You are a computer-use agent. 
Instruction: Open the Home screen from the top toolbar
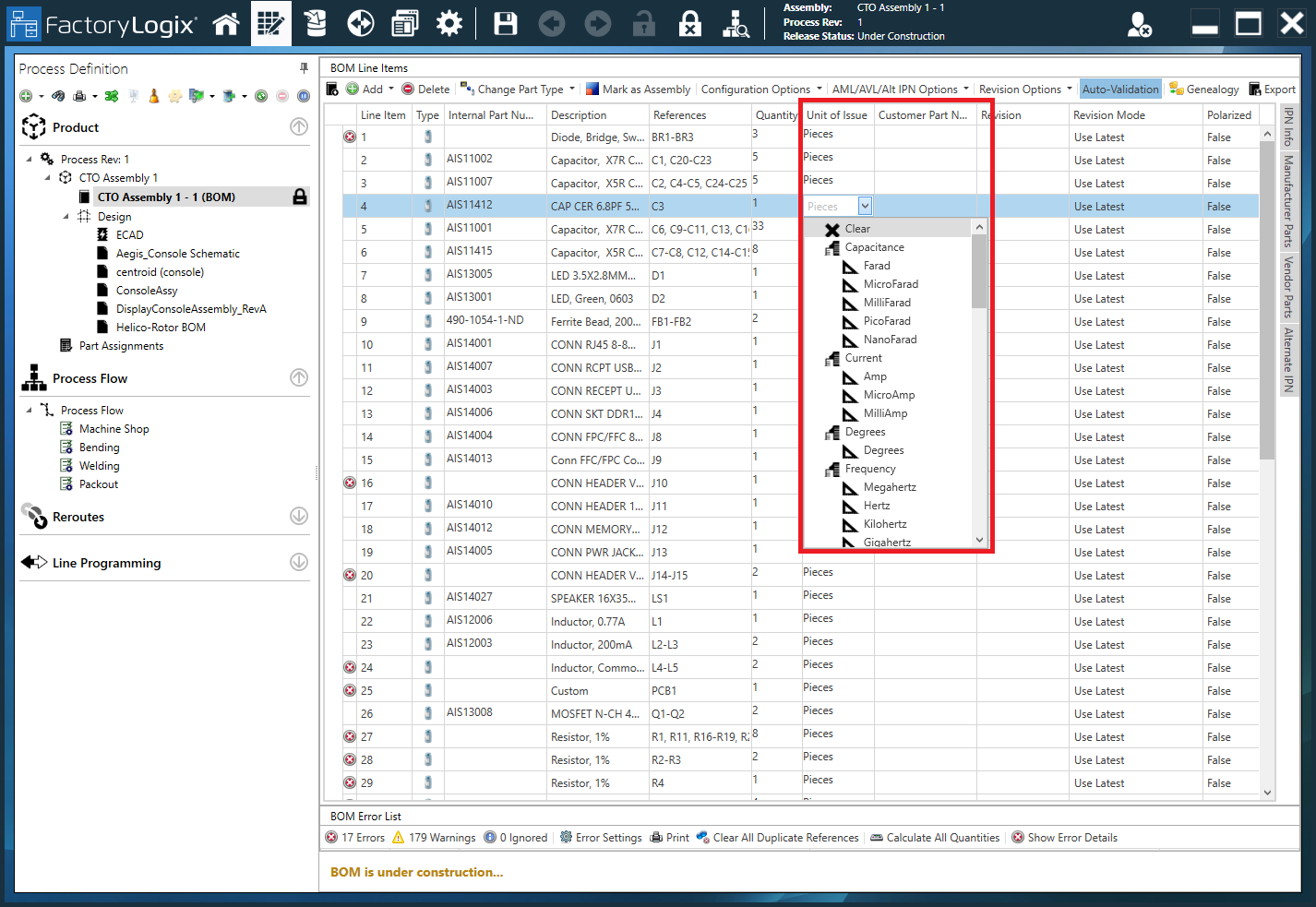click(226, 23)
